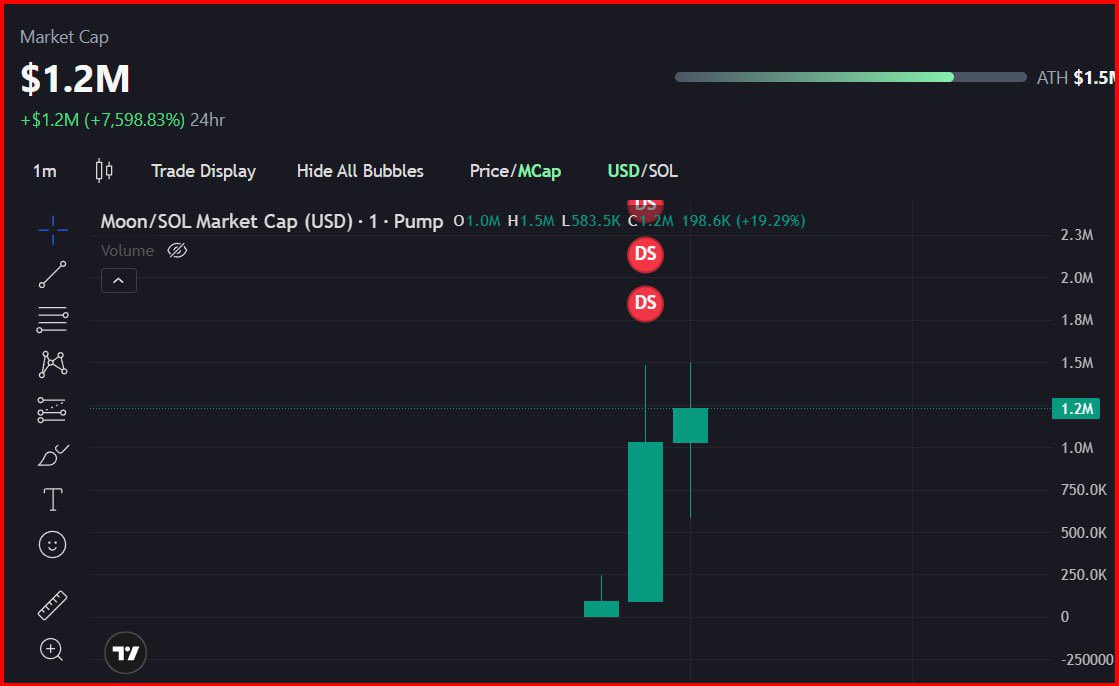The width and height of the screenshot is (1119, 686).
Task: Activate the zoom in tool
Action: (53, 650)
